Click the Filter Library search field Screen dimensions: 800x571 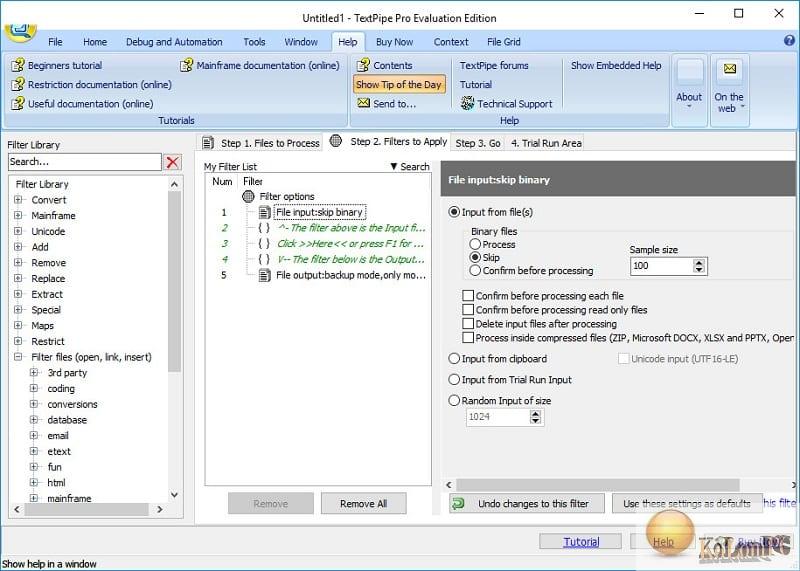(x=85, y=162)
